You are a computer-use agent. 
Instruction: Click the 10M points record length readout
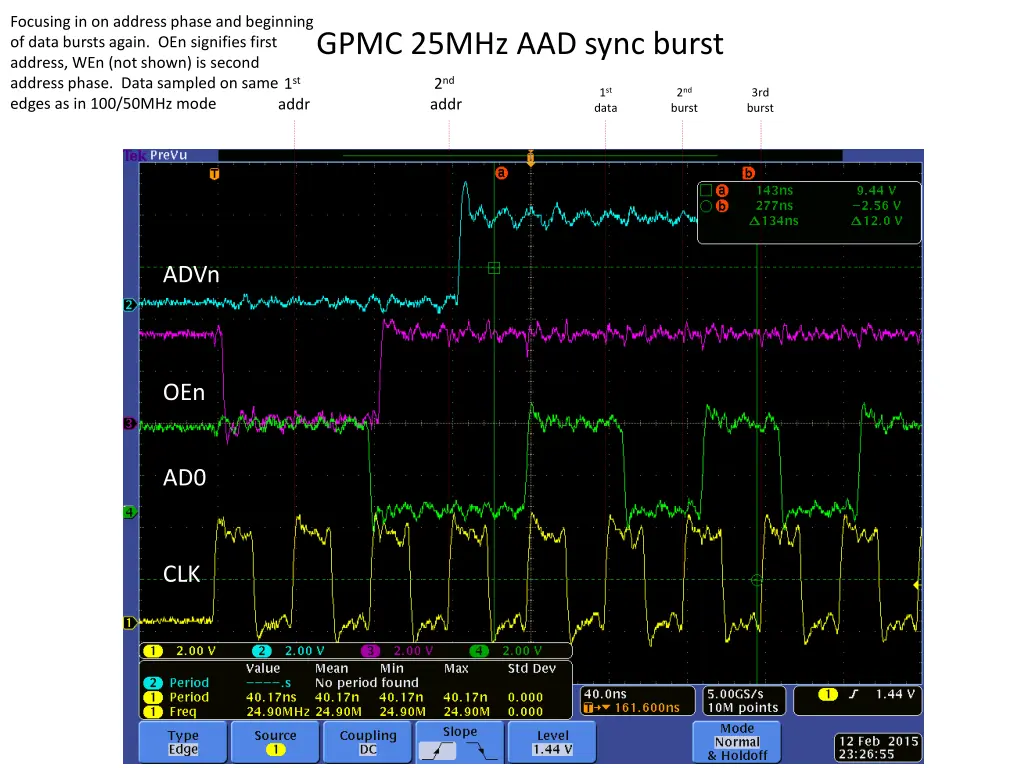pos(743,708)
